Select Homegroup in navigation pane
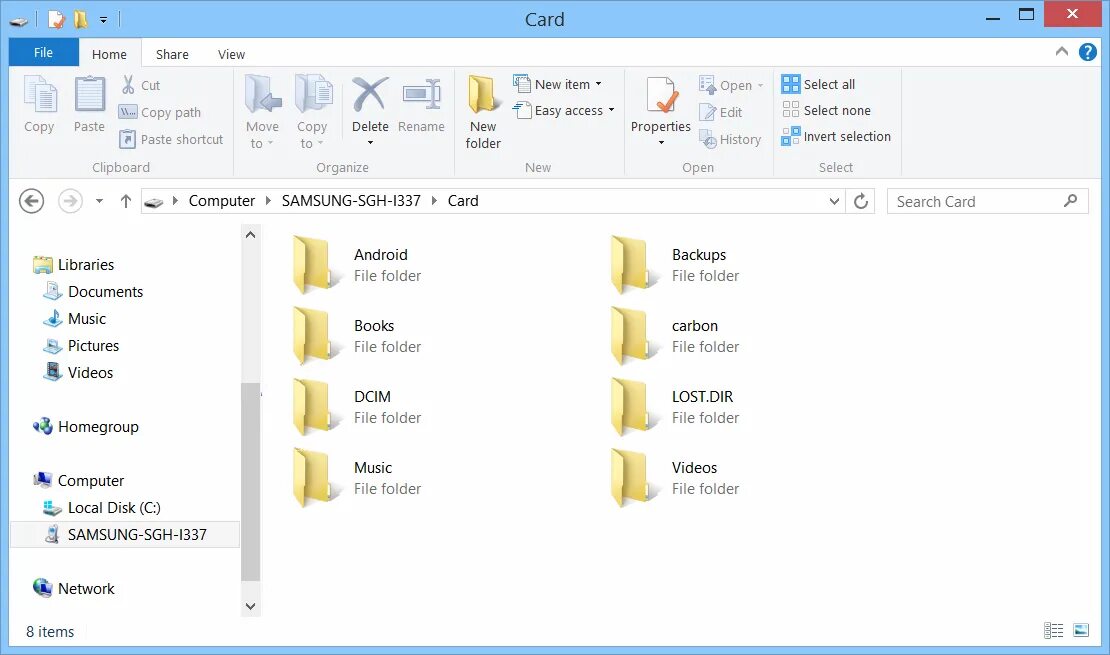1110x655 pixels. [86, 426]
